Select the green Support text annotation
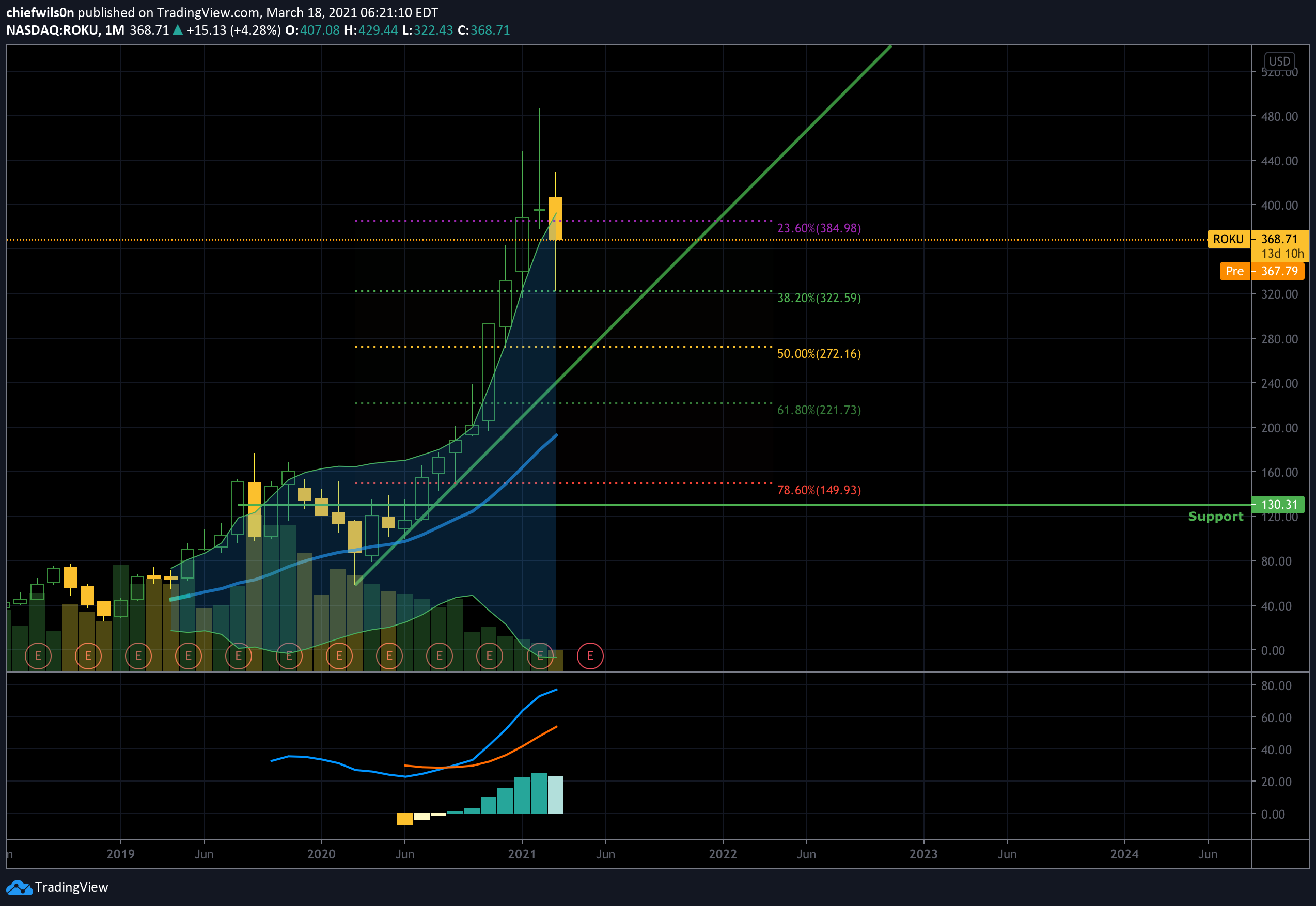This screenshot has height=906, width=1316. click(1216, 517)
